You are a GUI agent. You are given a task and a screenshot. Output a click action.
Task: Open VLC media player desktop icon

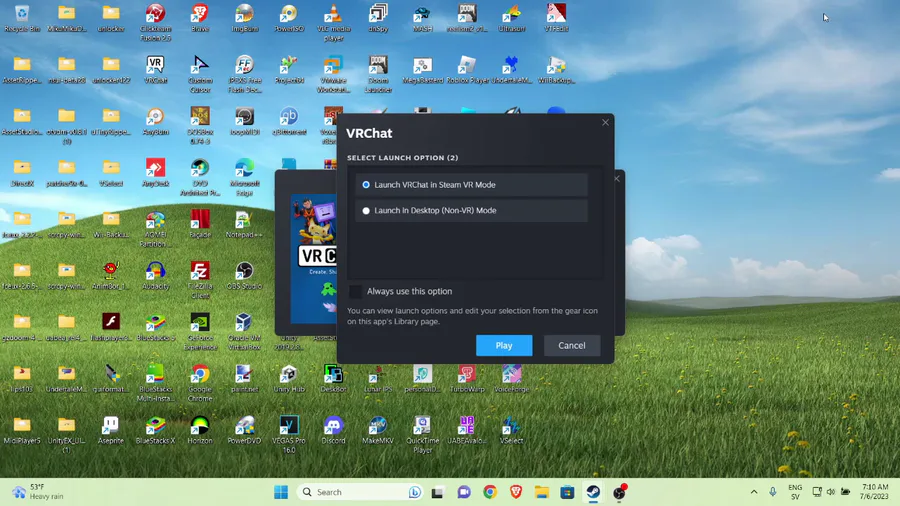333,22
